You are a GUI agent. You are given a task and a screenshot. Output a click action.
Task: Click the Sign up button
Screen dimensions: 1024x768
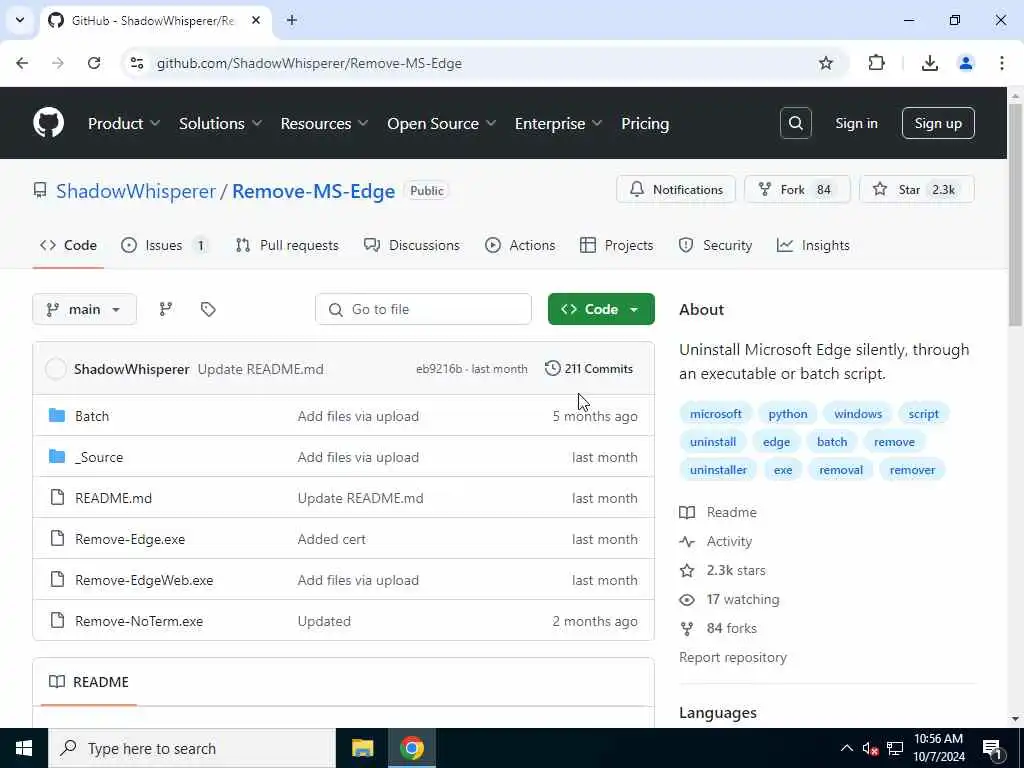[x=938, y=123]
